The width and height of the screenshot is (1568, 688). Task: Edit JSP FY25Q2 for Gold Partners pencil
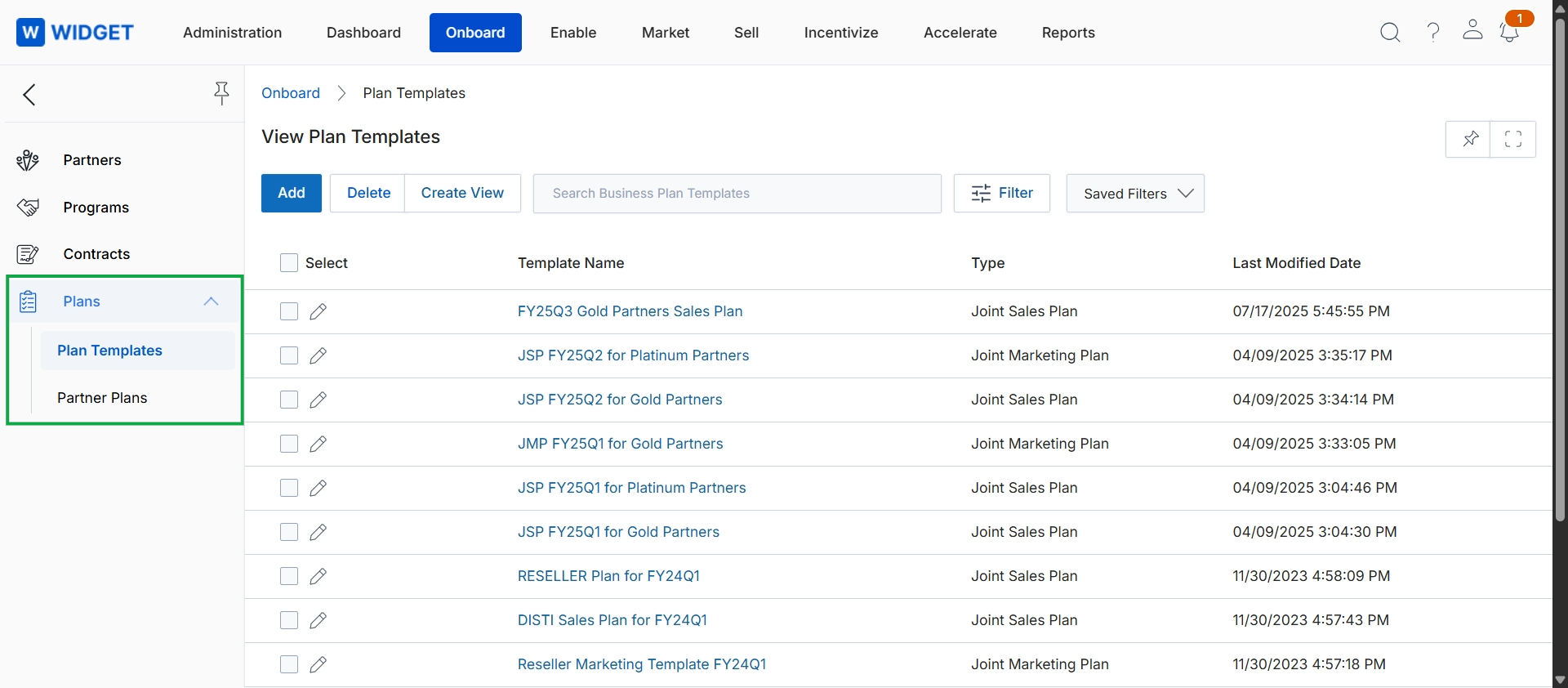pyautogui.click(x=318, y=400)
